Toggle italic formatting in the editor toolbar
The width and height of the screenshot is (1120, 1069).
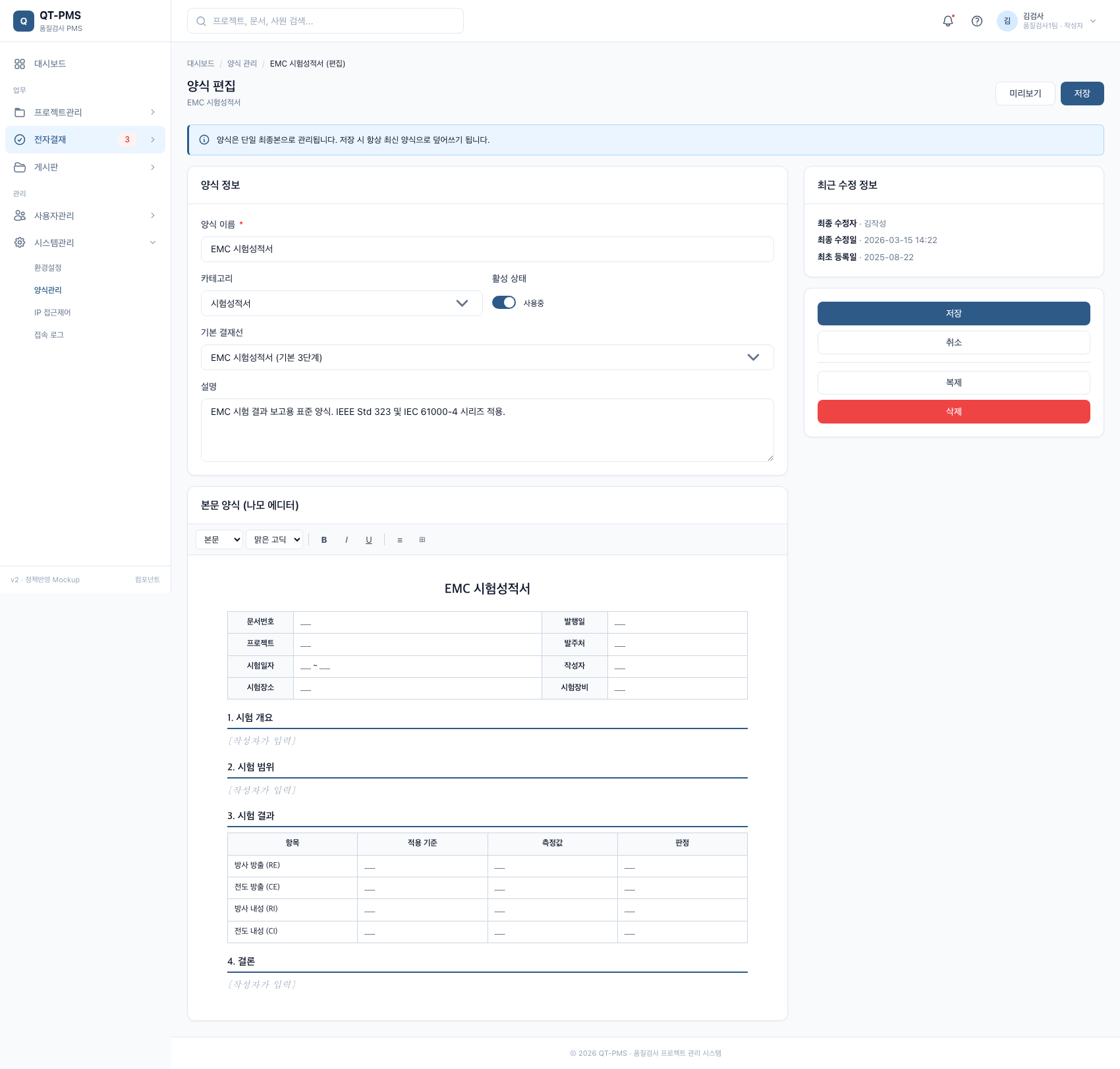pyautogui.click(x=347, y=539)
